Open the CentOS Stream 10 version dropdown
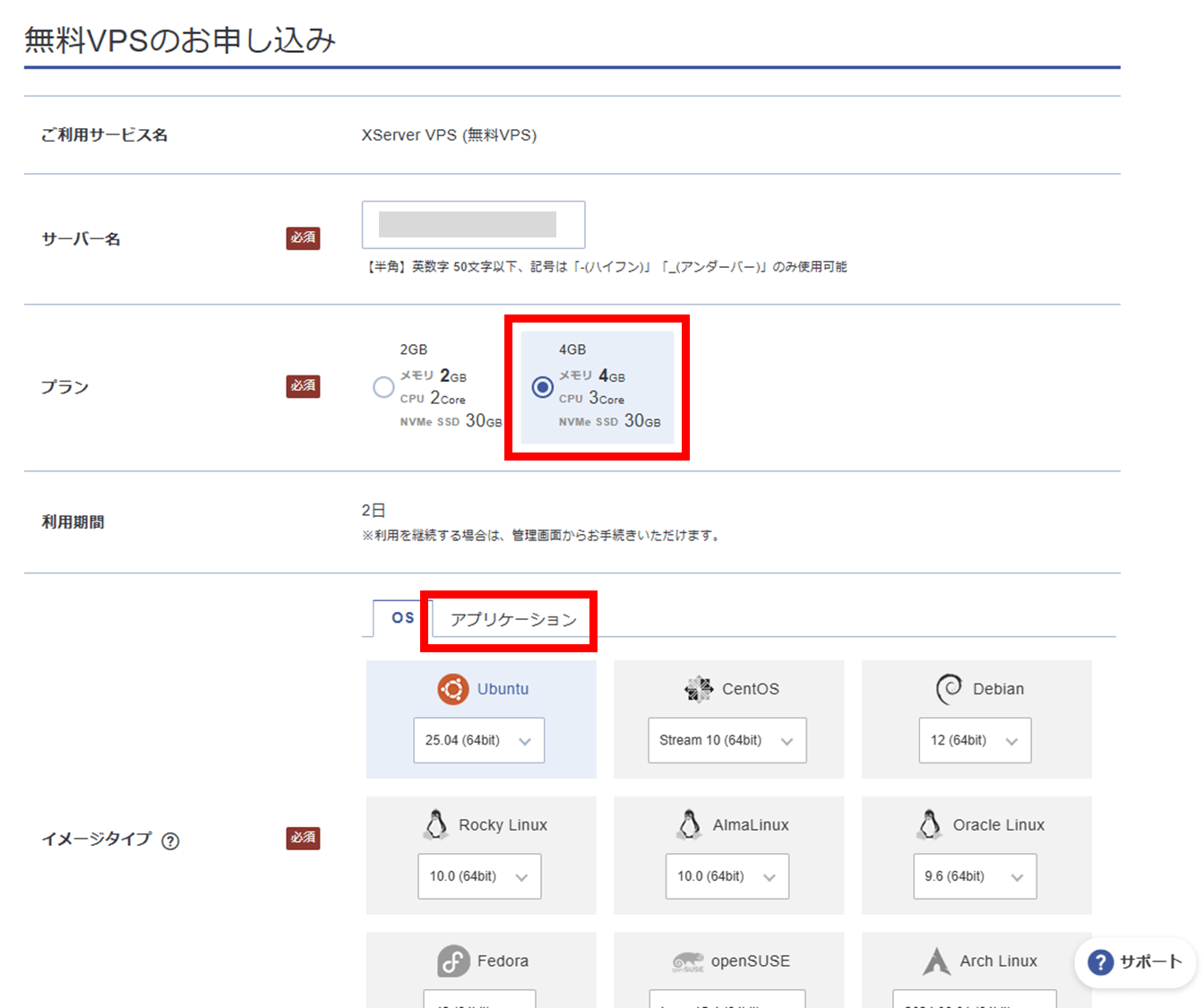 (727, 740)
